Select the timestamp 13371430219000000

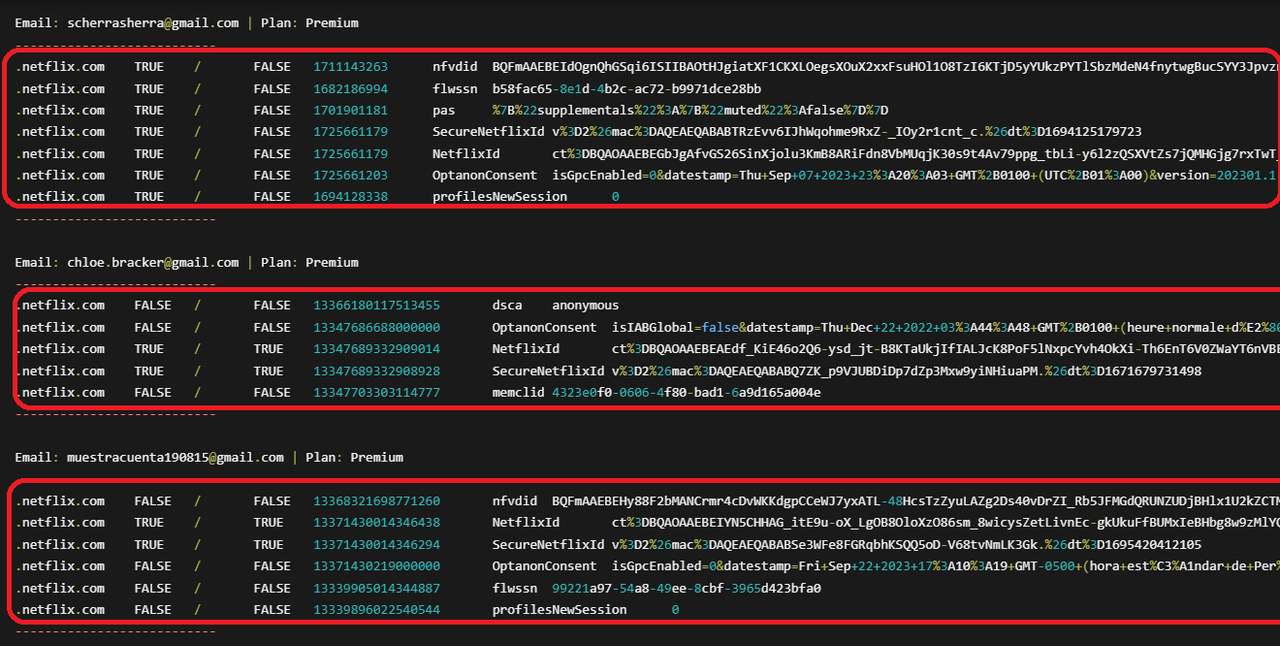(376, 566)
